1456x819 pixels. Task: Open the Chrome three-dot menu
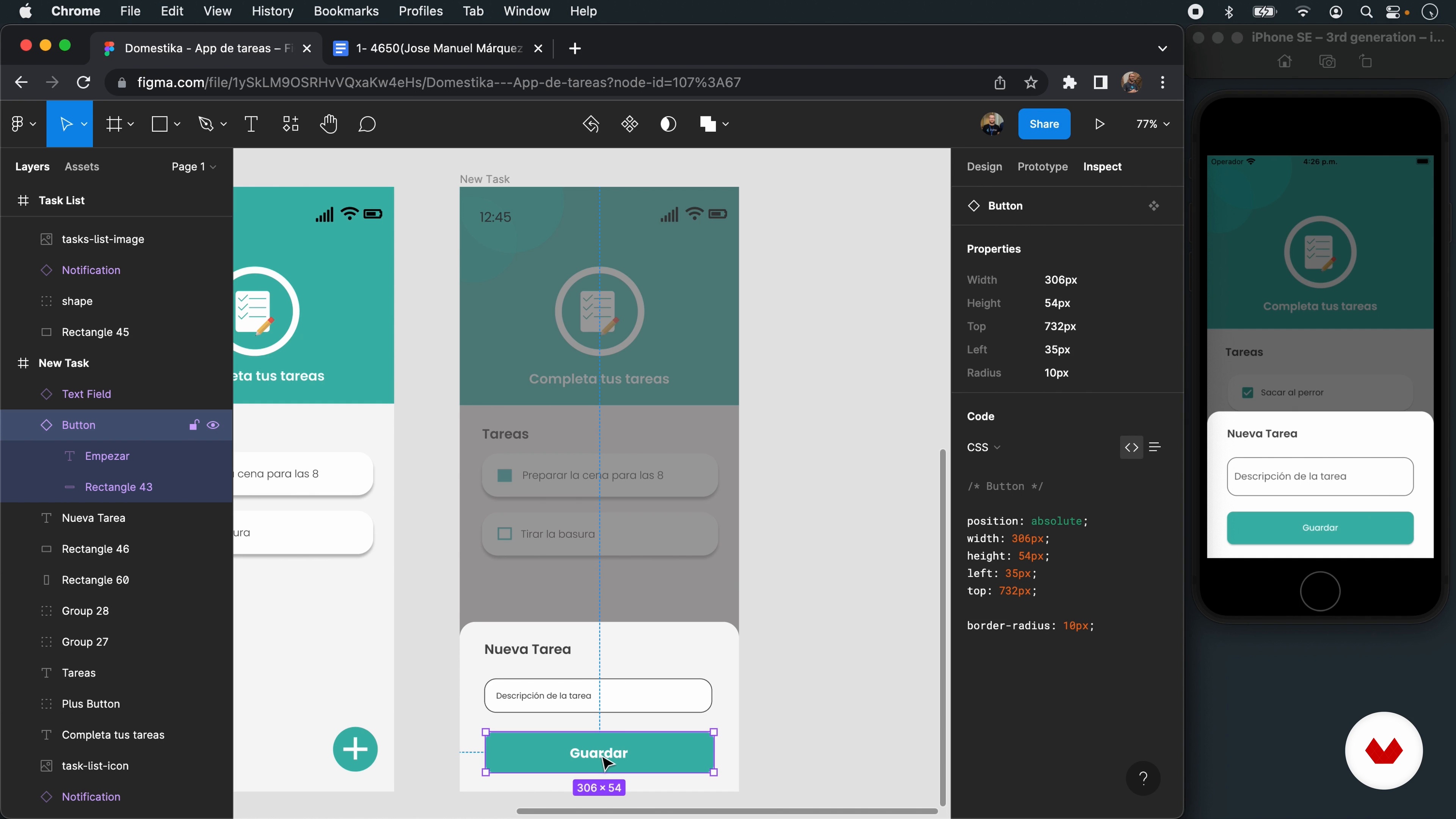(1162, 83)
